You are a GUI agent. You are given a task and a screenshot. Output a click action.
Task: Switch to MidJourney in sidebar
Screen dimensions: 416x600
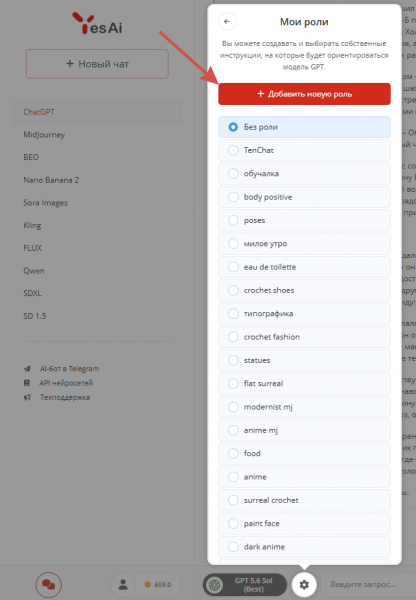pyautogui.click(x=44, y=135)
